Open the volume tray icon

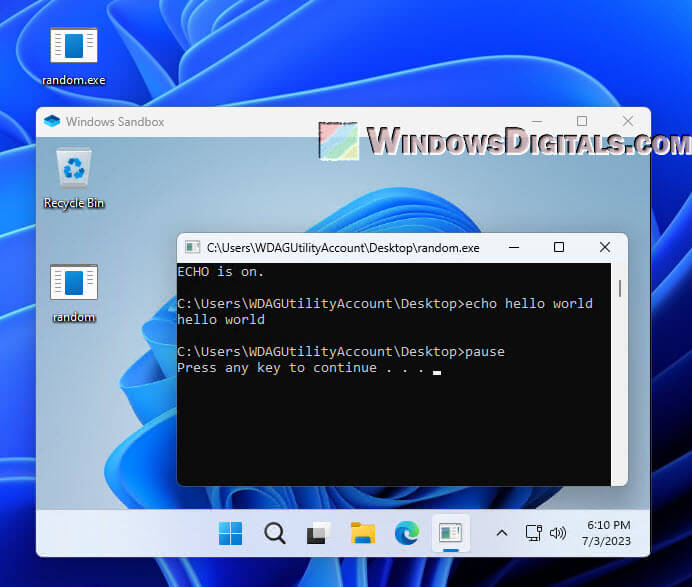point(558,533)
